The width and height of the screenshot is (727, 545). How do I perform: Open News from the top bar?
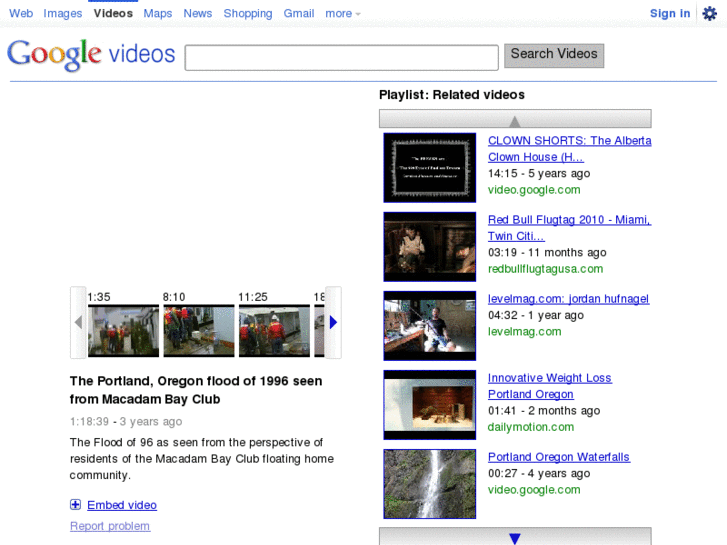tap(198, 13)
